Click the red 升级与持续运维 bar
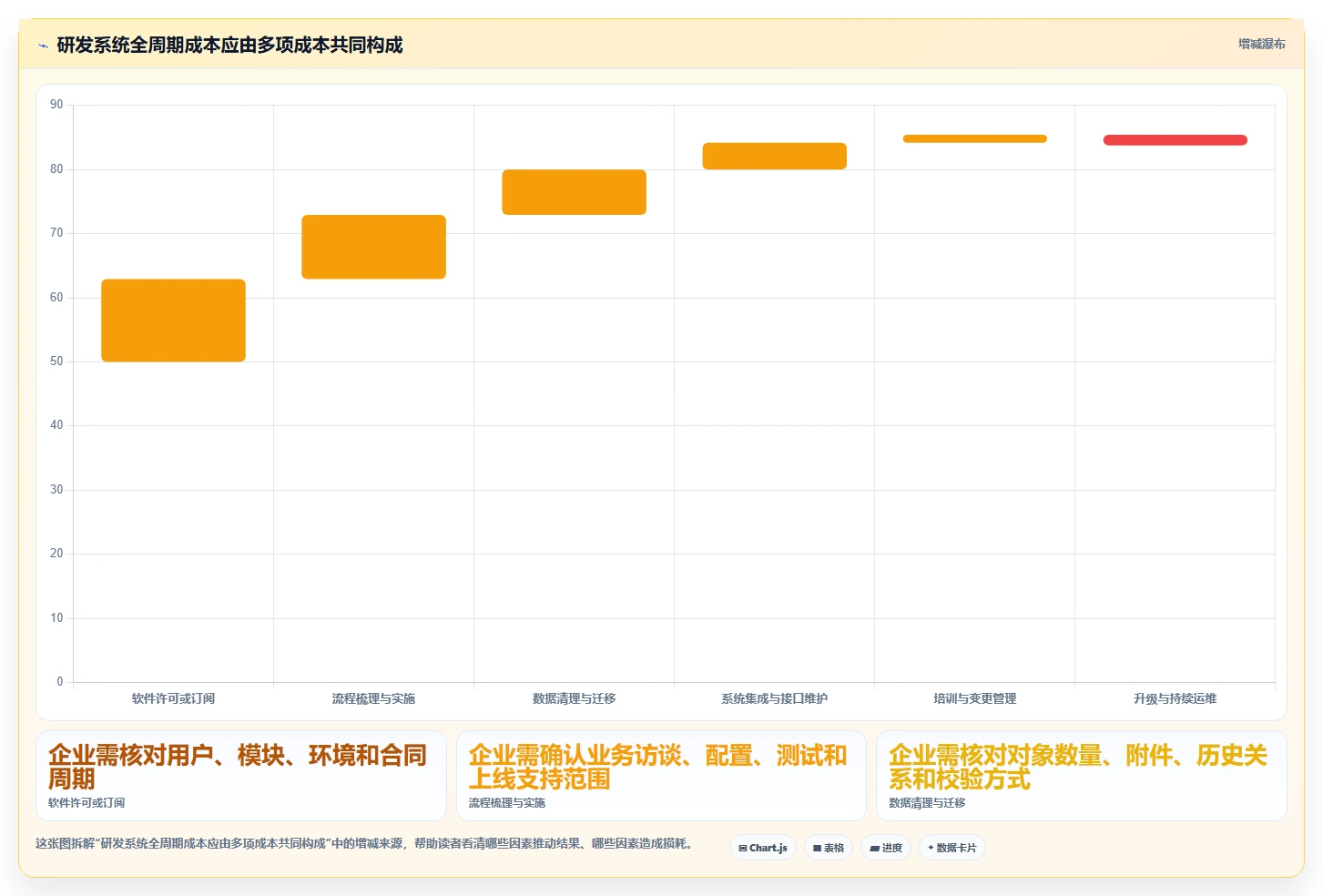 click(1175, 140)
